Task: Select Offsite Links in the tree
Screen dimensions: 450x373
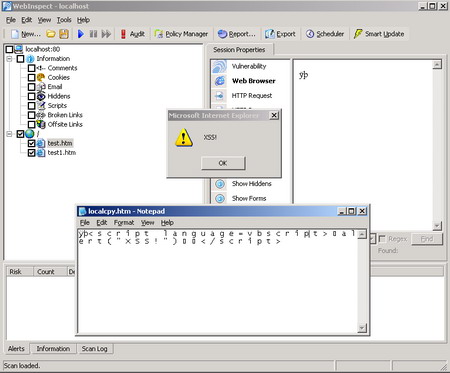Action: (65, 124)
